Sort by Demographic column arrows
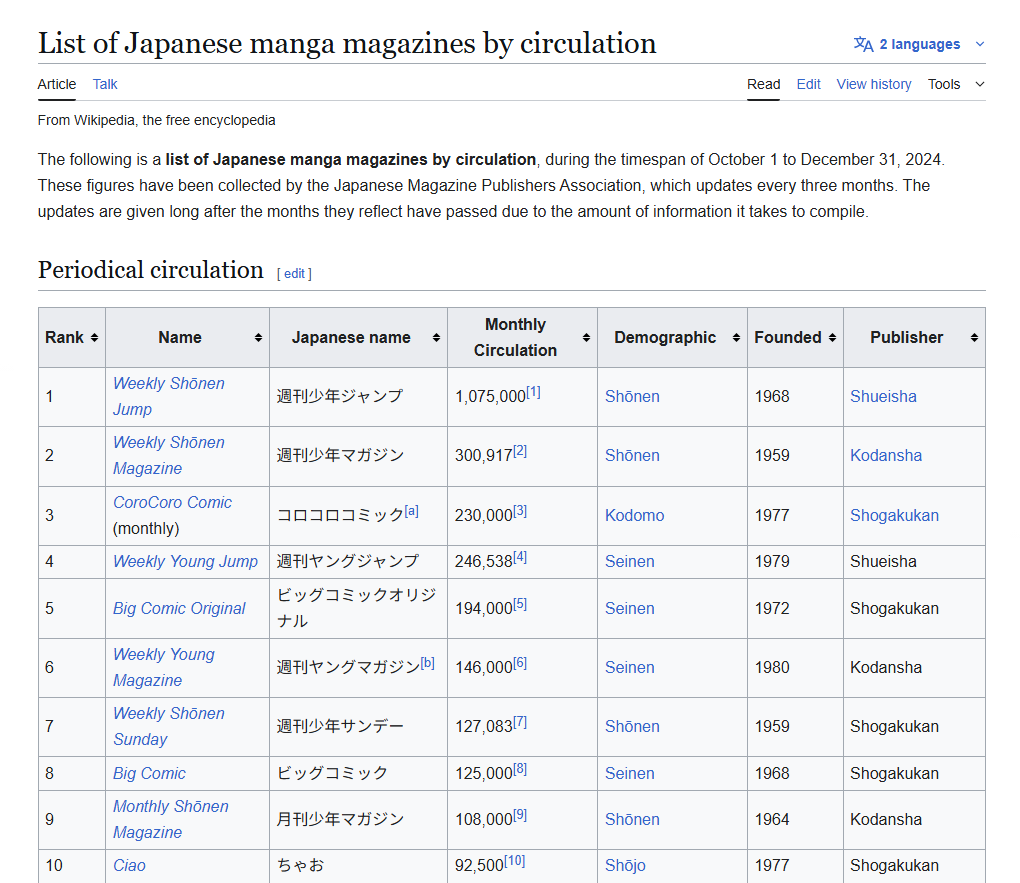Viewport: 1020px width, 883px height. [x=736, y=338]
